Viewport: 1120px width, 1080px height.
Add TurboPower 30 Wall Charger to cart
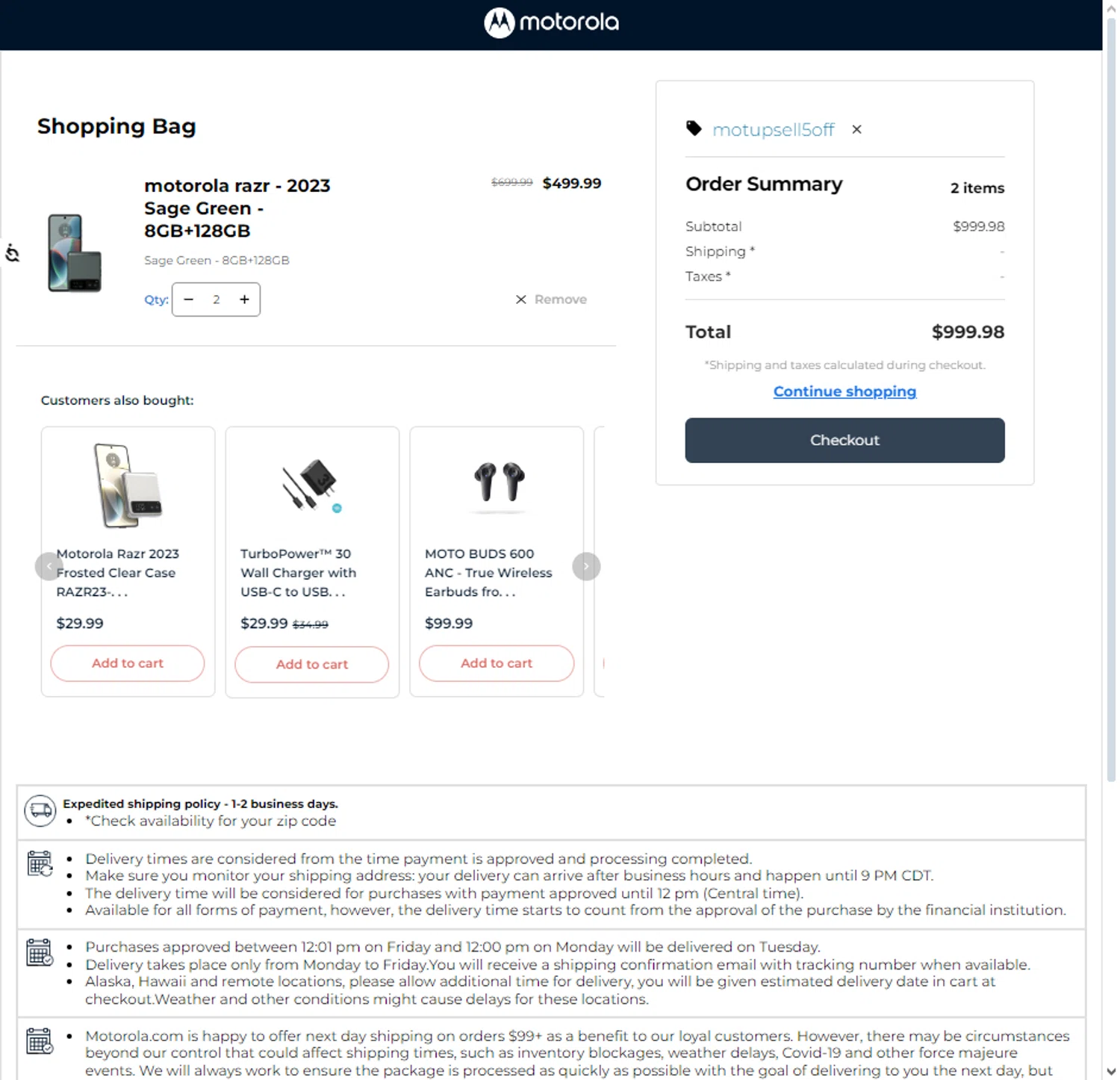point(312,664)
